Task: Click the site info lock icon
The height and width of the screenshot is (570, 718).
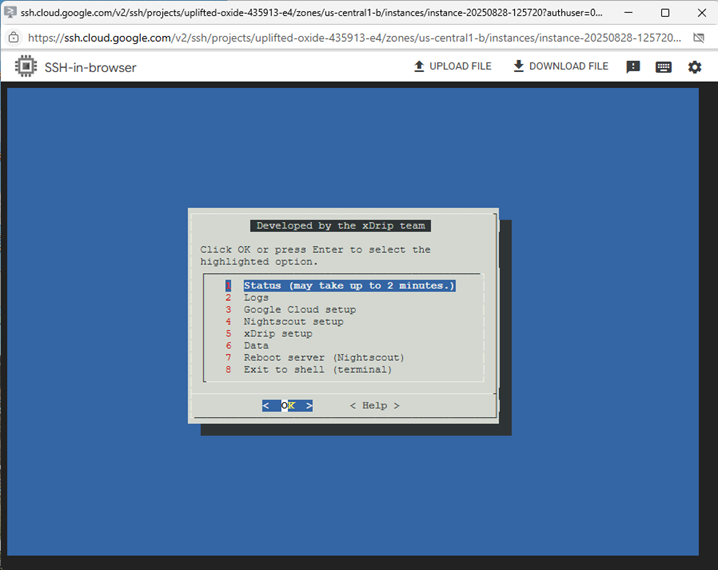Action: (x=14, y=38)
